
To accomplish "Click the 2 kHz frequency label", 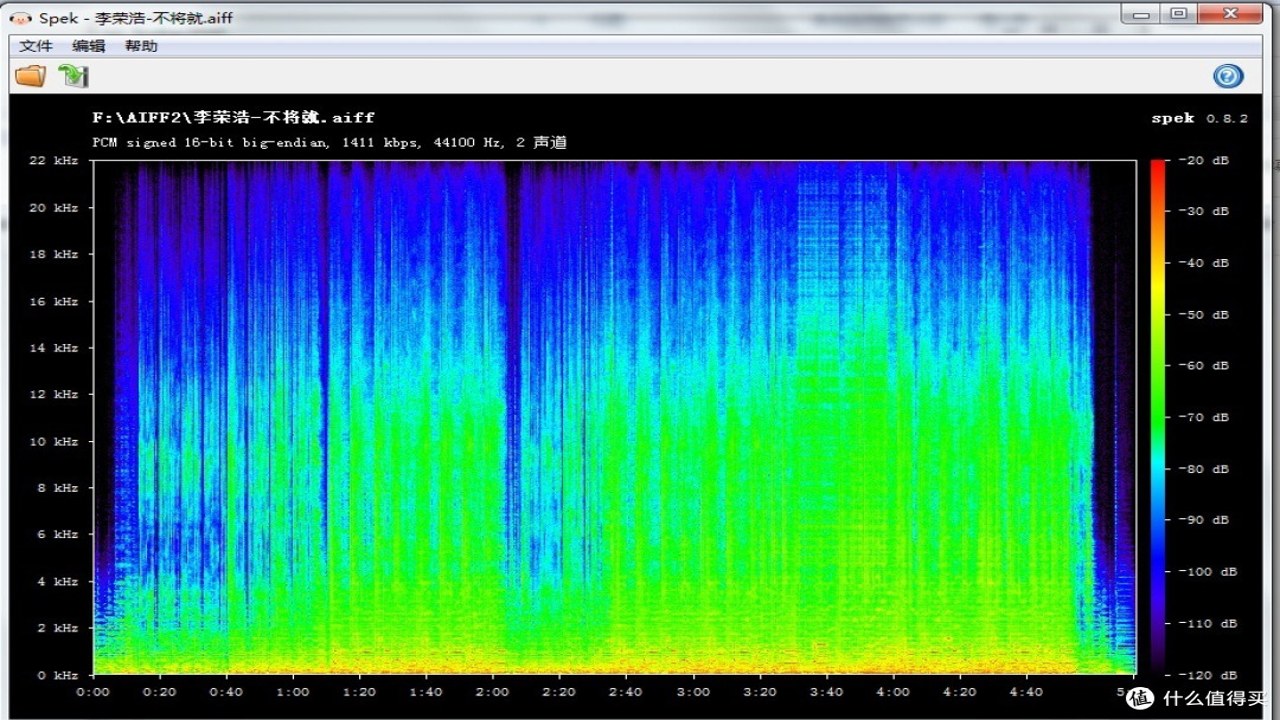I will [58, 628].
